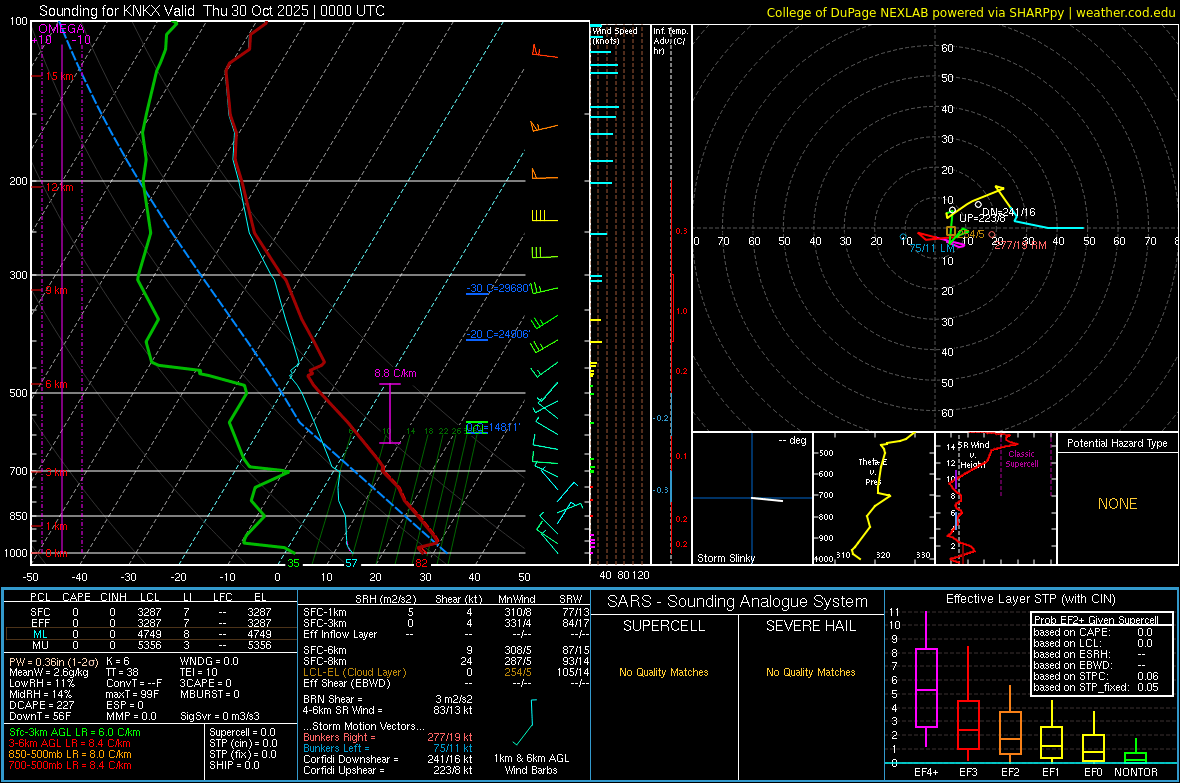Click the surface temperature value 82
Image resolution: width=1180 pixels, height=783 pixels.
click(x=421, y=563)
